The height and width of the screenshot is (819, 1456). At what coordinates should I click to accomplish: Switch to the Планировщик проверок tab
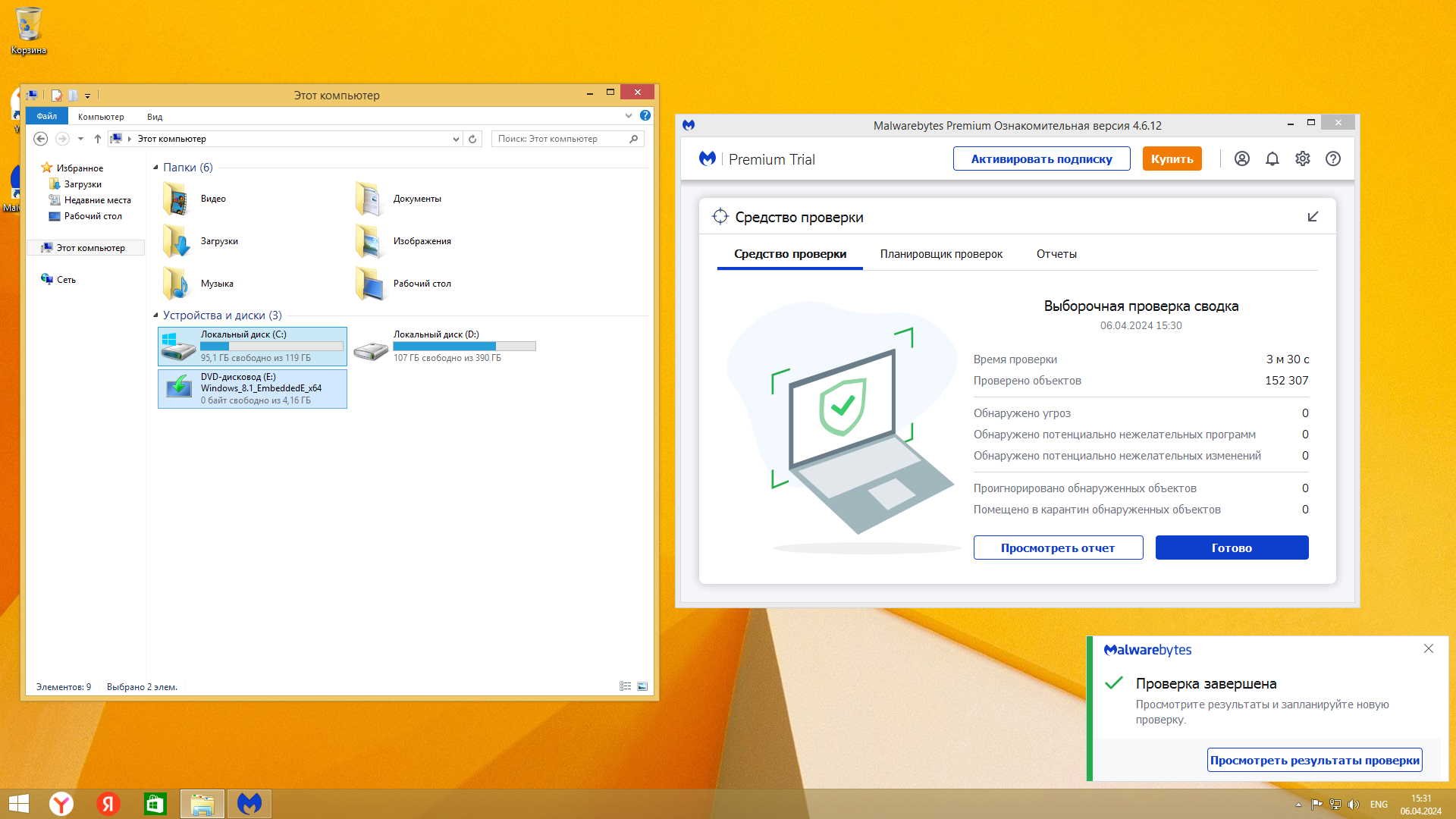(x=940, y=254)
